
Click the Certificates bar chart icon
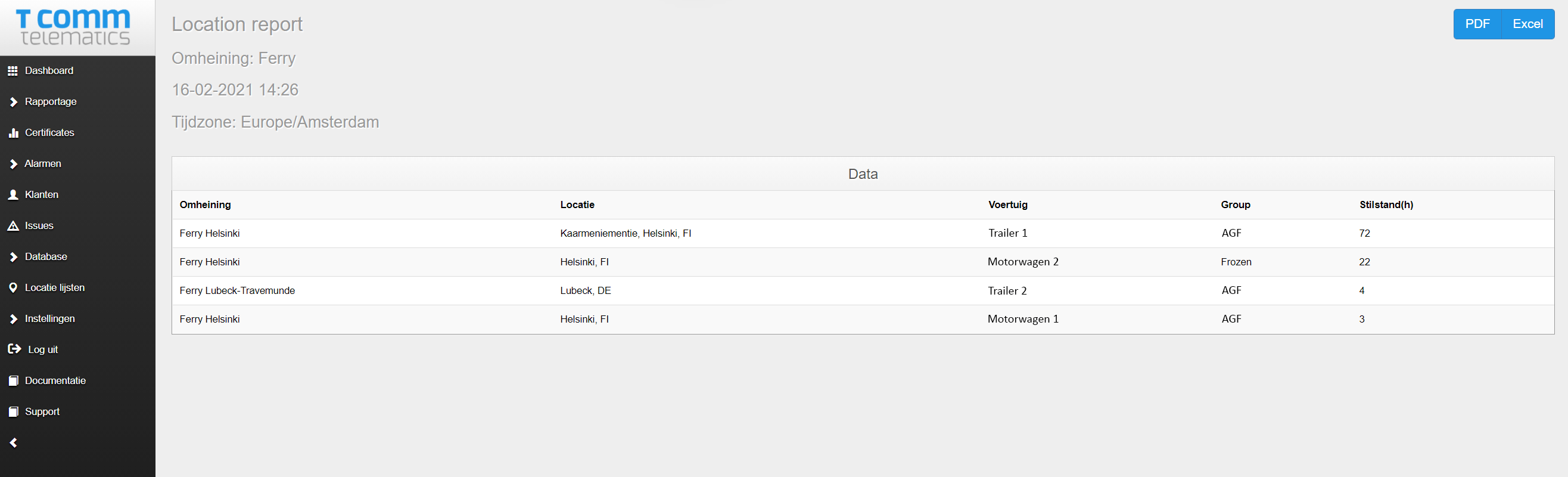[13, 133]
